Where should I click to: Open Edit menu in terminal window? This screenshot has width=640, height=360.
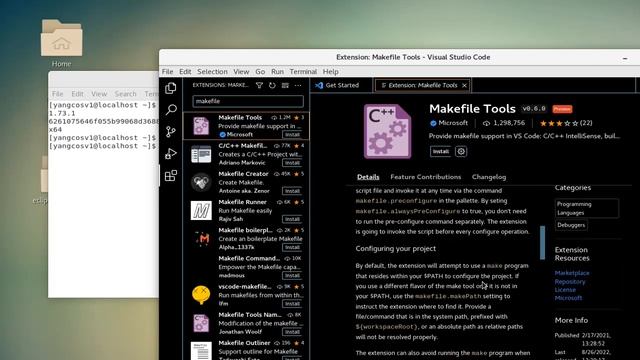tap(77, 94)
